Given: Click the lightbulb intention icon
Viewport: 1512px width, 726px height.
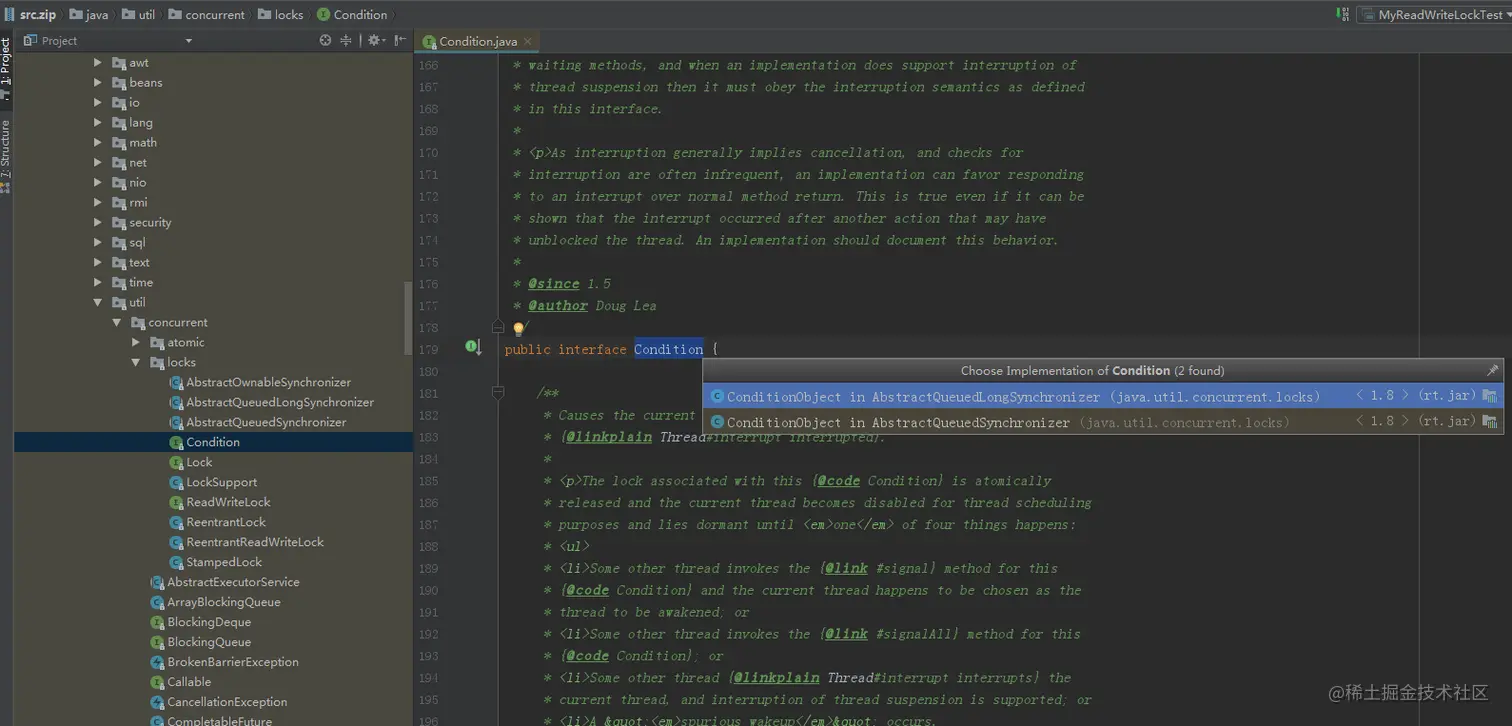Looking at the screenshot, I should [x=518, y=328].
